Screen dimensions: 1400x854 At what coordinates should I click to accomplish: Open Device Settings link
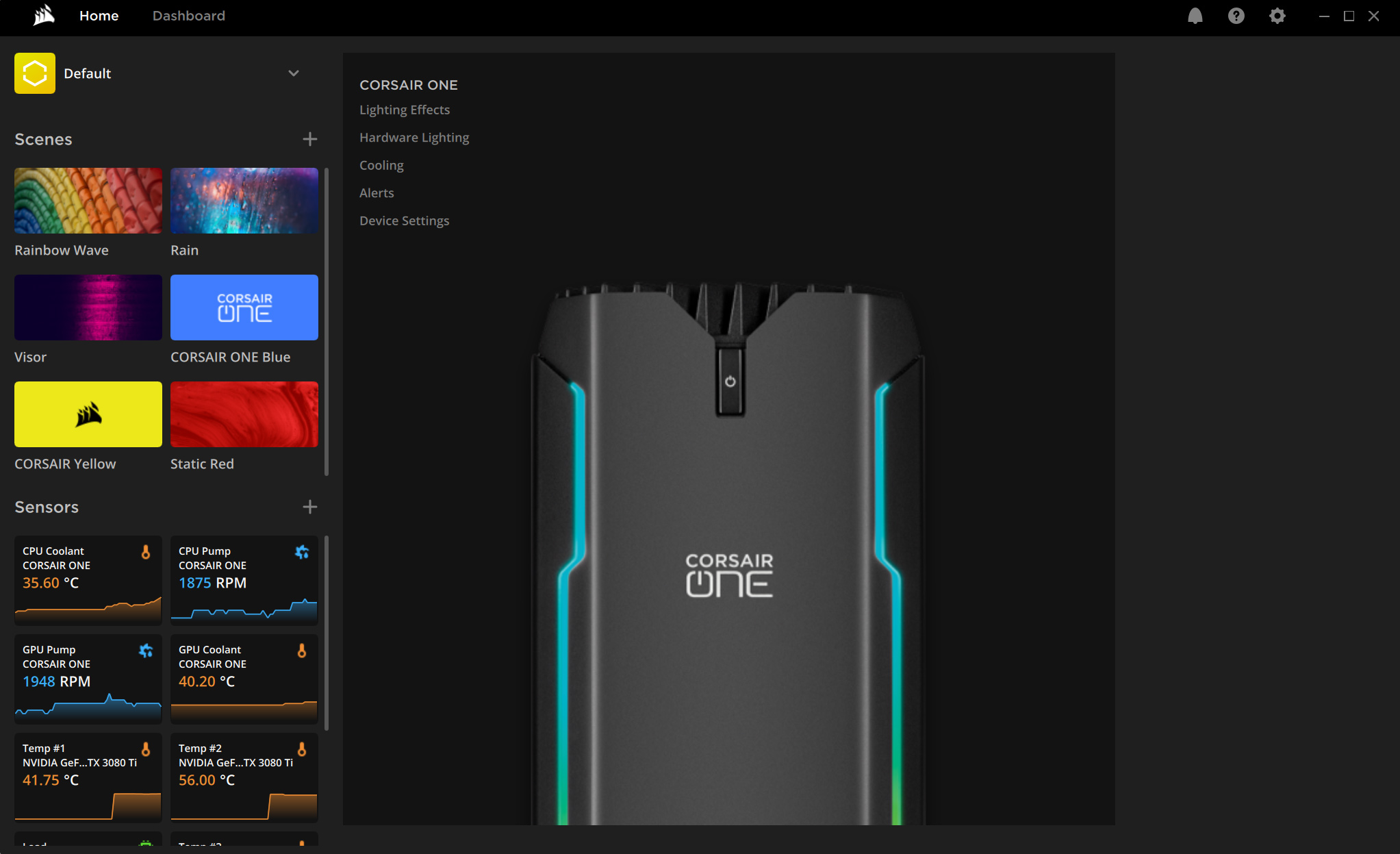pyautogui.click(x=404, y=221)
